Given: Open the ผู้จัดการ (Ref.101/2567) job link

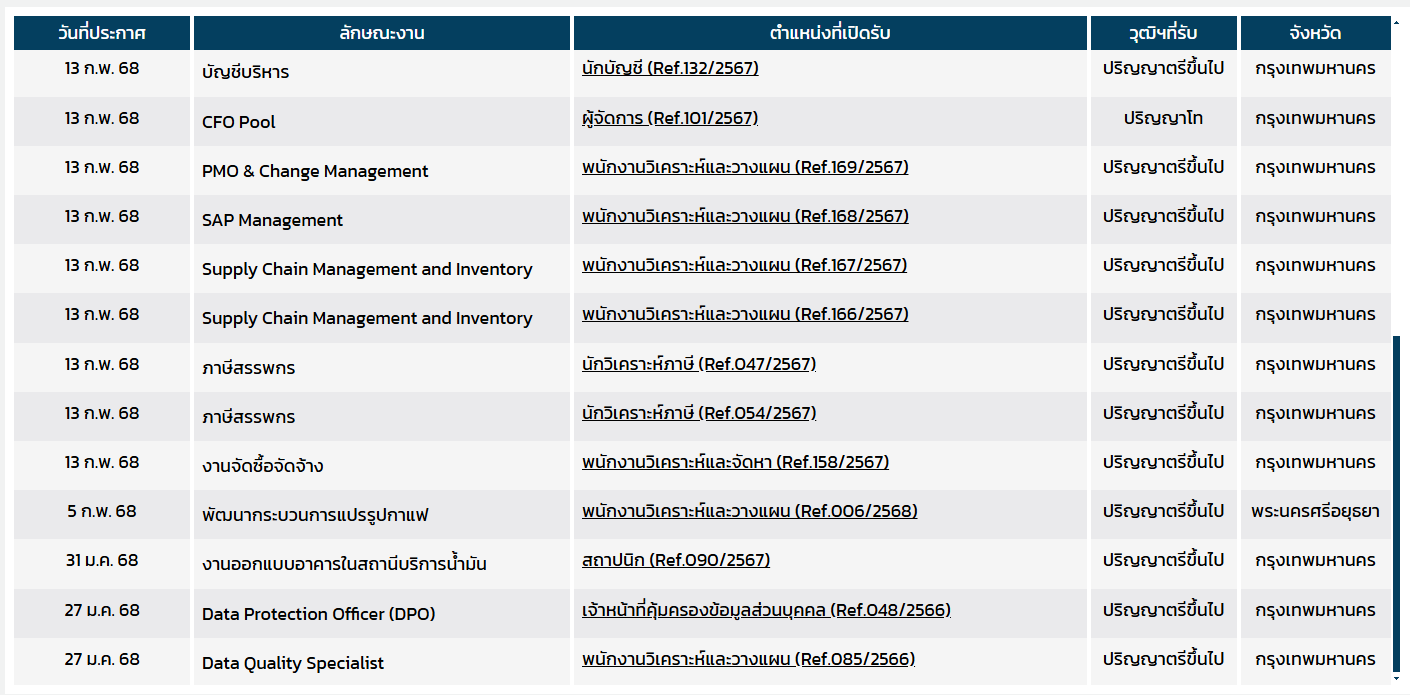Looking at the screenshot, I should pos(670,118).
